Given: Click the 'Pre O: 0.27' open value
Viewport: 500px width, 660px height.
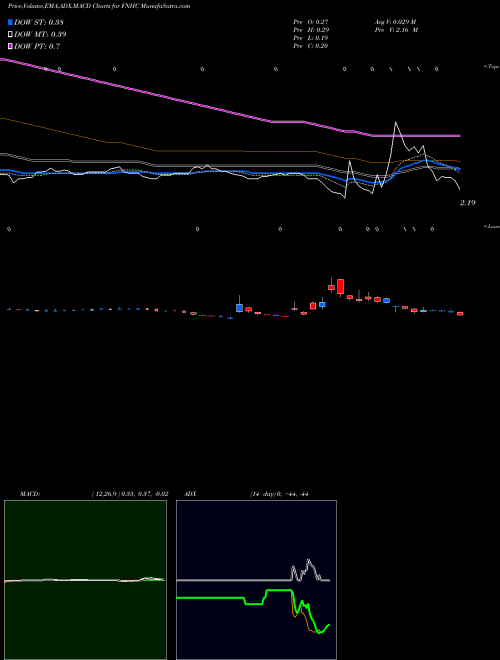Looking at the screenshot, I should 311,22.
